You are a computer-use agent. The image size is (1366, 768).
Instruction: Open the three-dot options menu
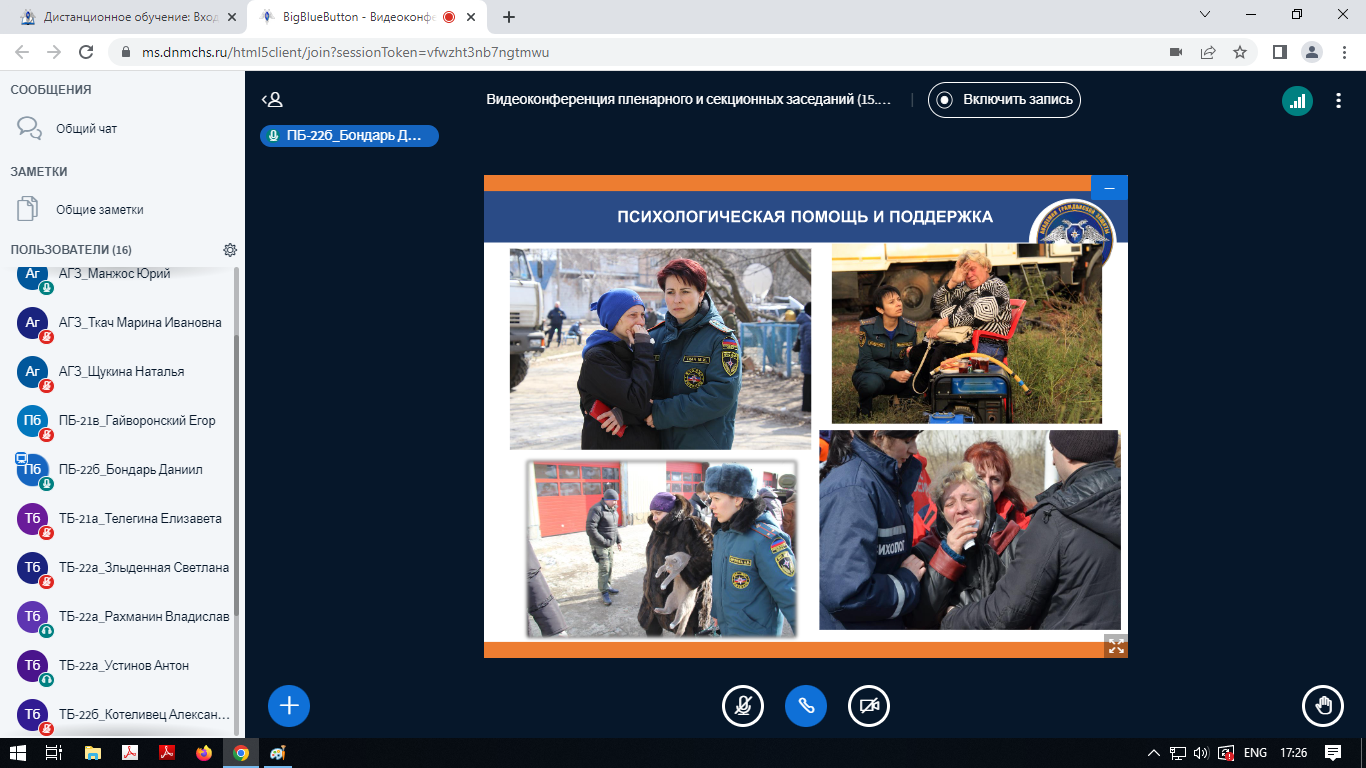tap(1338, 100)
